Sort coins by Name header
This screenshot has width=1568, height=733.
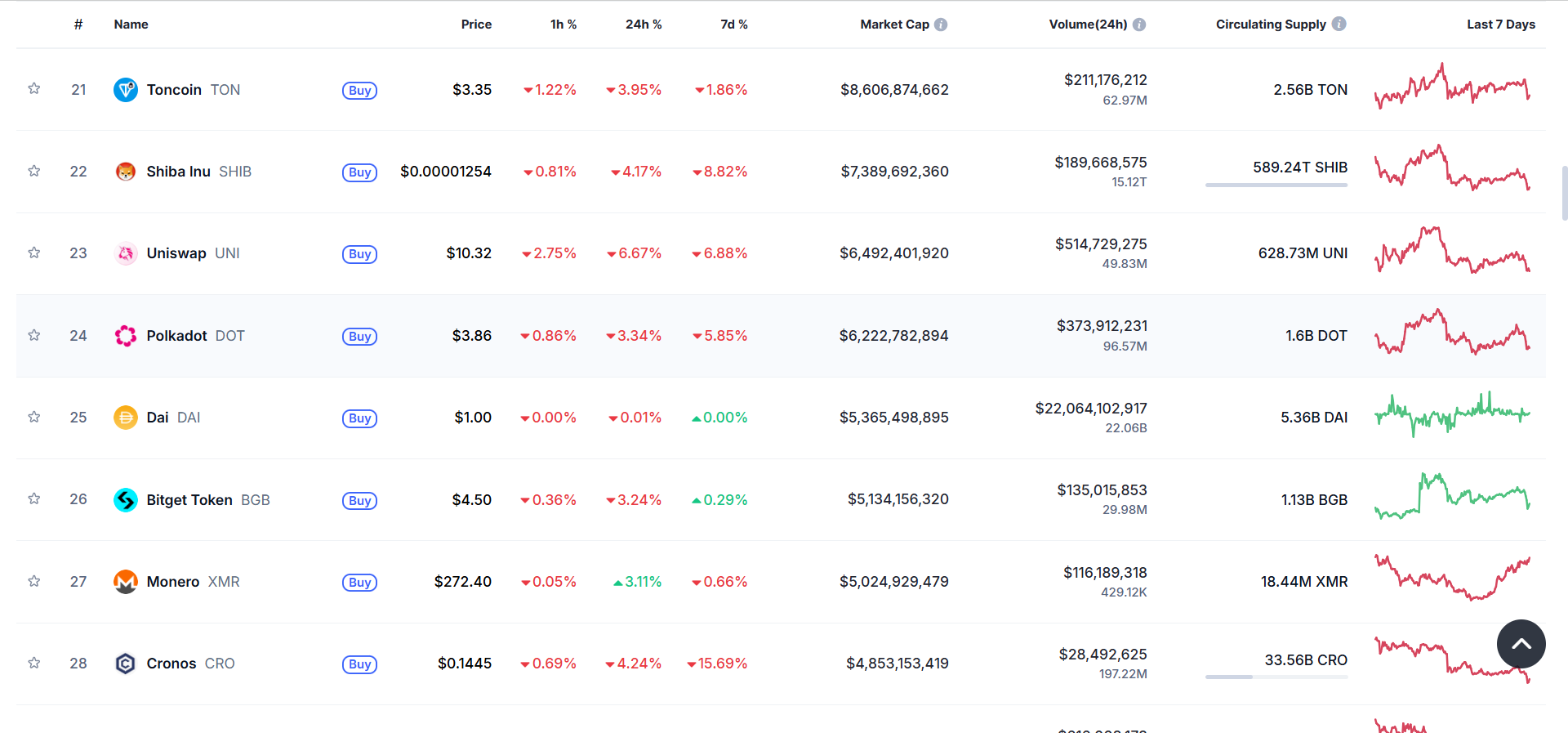pyautogui.click(x=131, y=25)
